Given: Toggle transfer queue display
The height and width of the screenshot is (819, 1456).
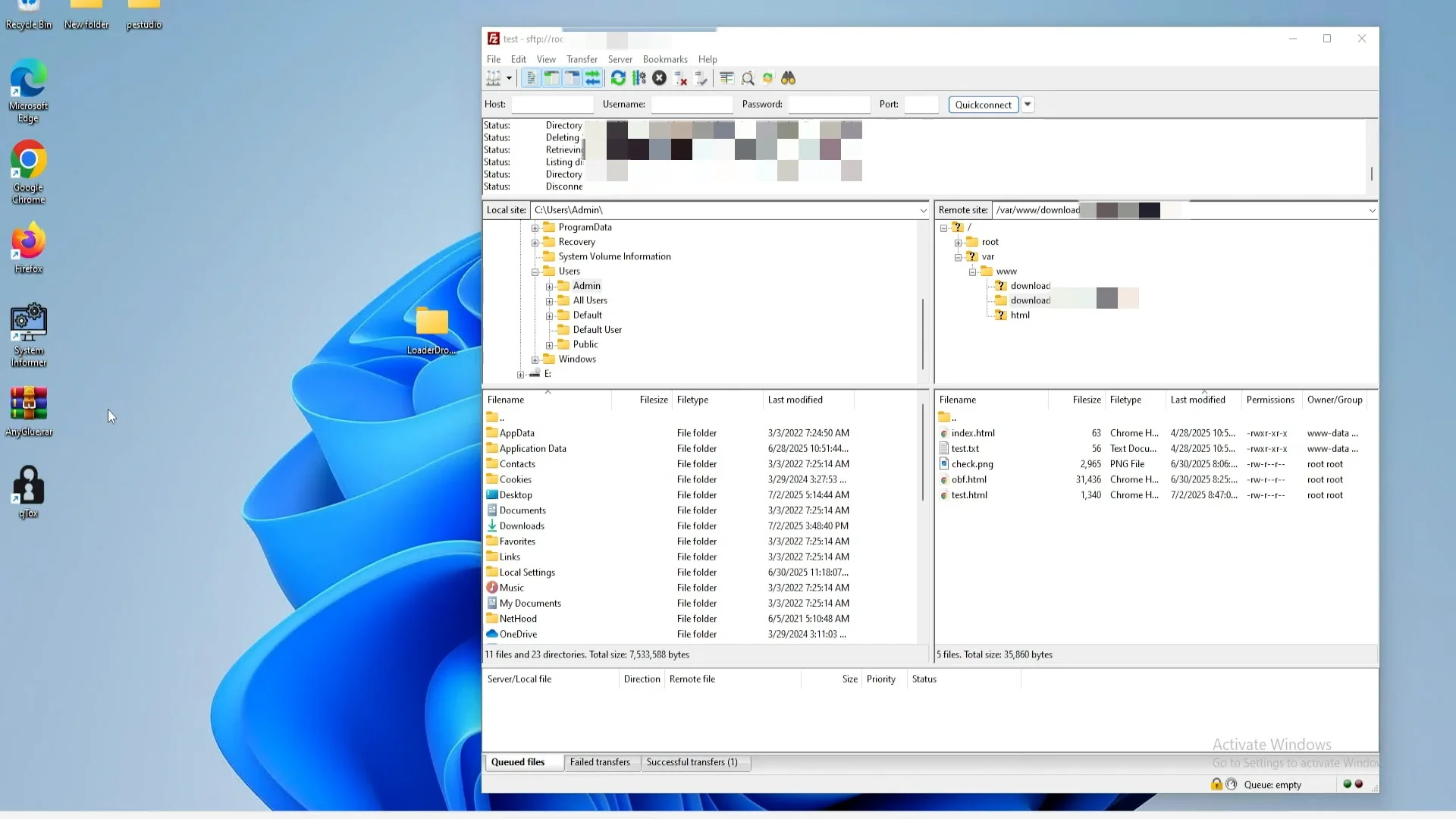Looking at the screenshot, I should pos(592,78).
